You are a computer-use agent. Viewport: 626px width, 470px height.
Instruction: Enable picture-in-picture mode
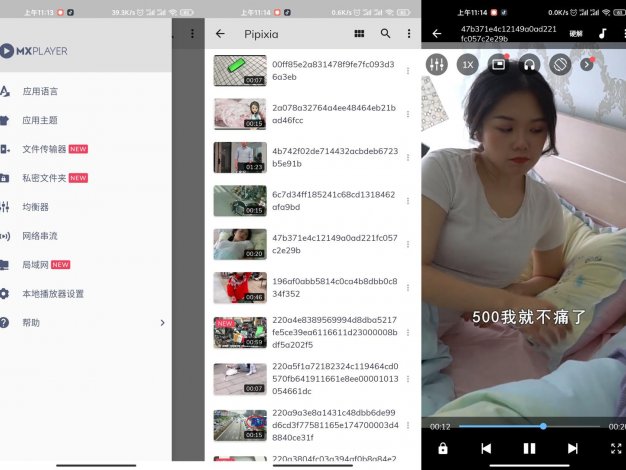[x=498, y=64]
